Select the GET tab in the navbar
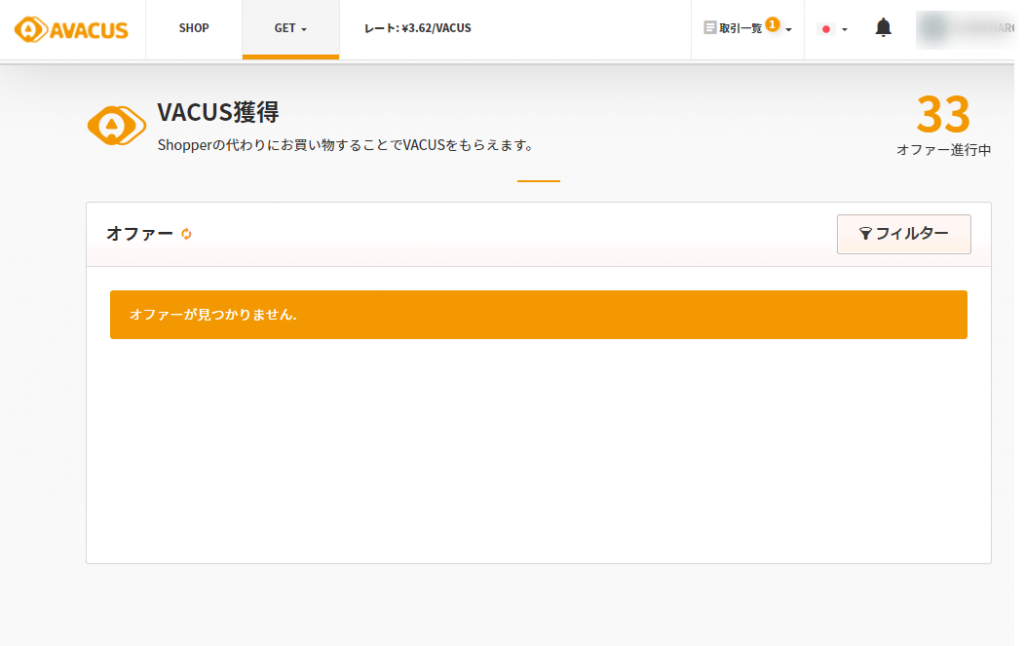The image size is (1024, 646). point(284,28)
